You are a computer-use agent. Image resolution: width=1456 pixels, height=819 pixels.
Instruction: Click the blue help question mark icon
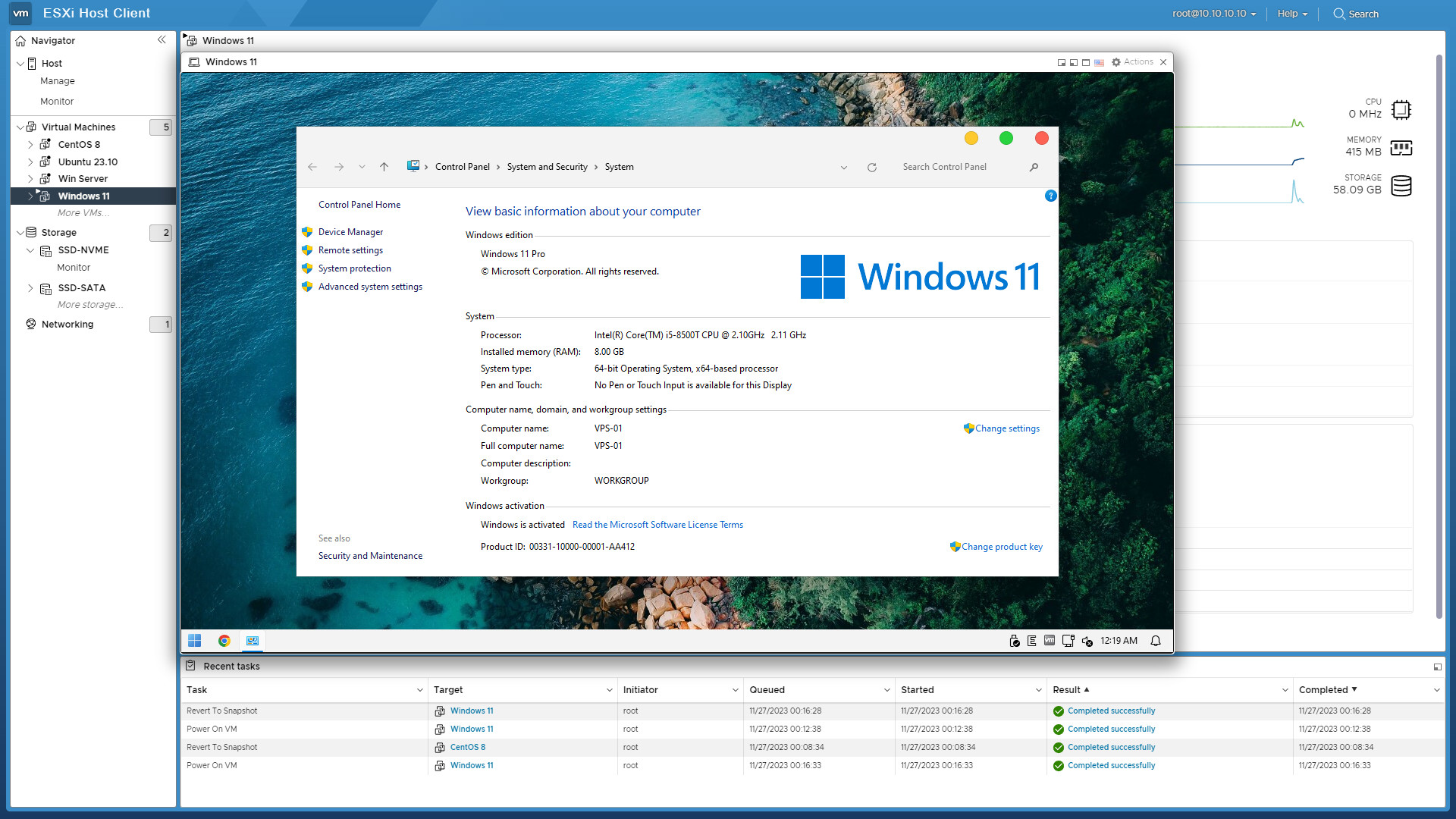[1050, 196]
